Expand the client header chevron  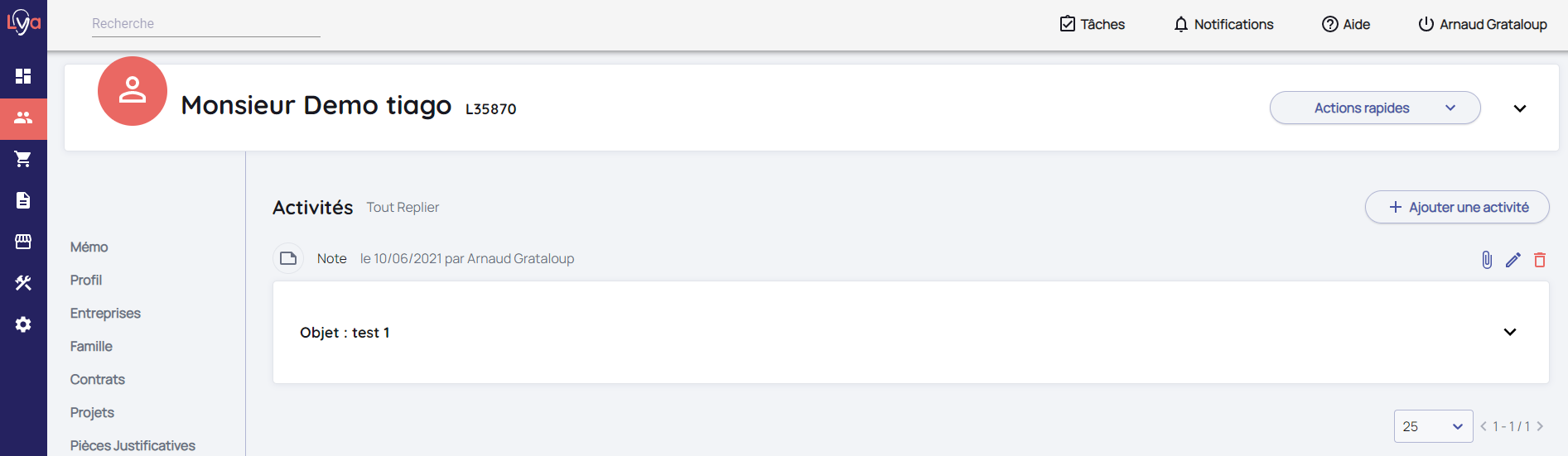[x=1520, y=108]
